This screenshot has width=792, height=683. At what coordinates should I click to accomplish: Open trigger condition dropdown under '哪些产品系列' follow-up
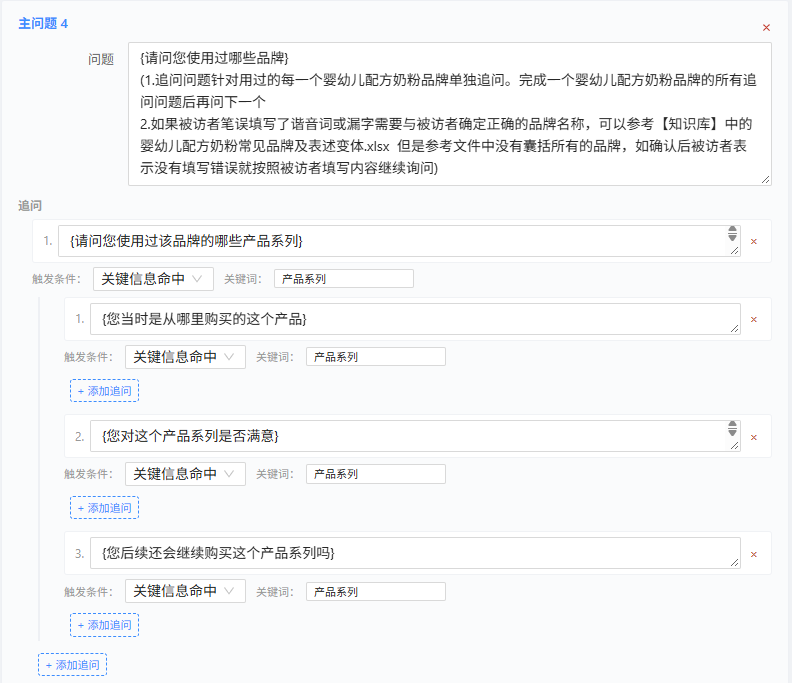(x=153, y=279)
